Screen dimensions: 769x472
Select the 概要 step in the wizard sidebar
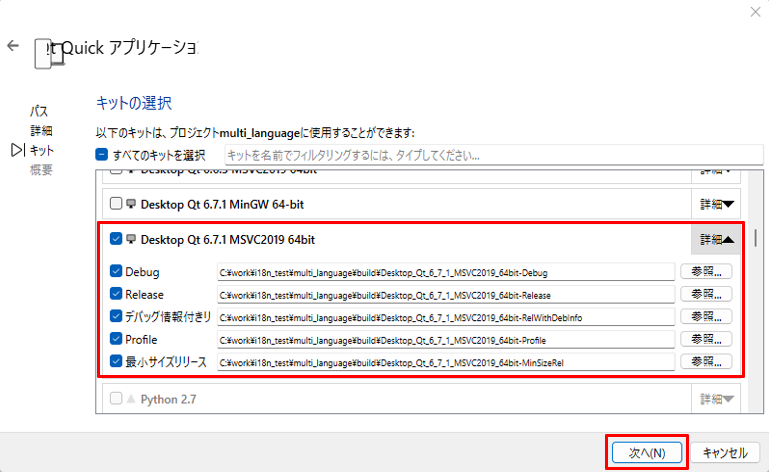(x=41, y=169)
